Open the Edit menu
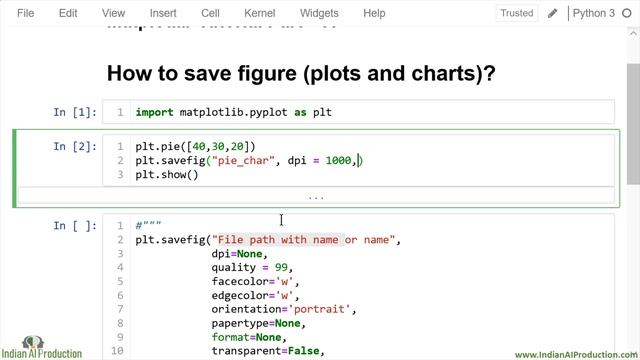The height and width of the screenshot is (360, 640). click(x=68, y=13)
